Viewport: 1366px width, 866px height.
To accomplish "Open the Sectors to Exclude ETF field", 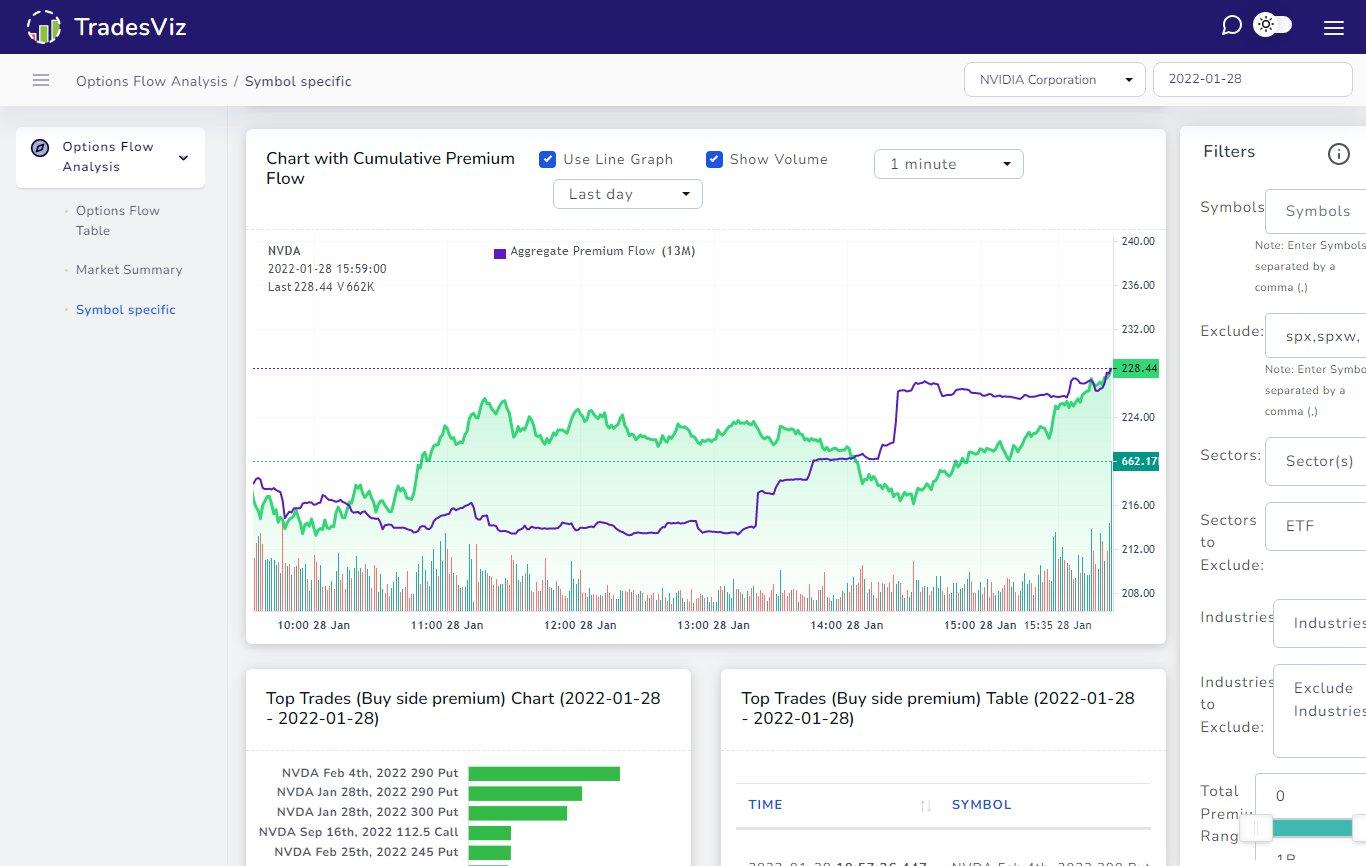I will (1316, 526).
